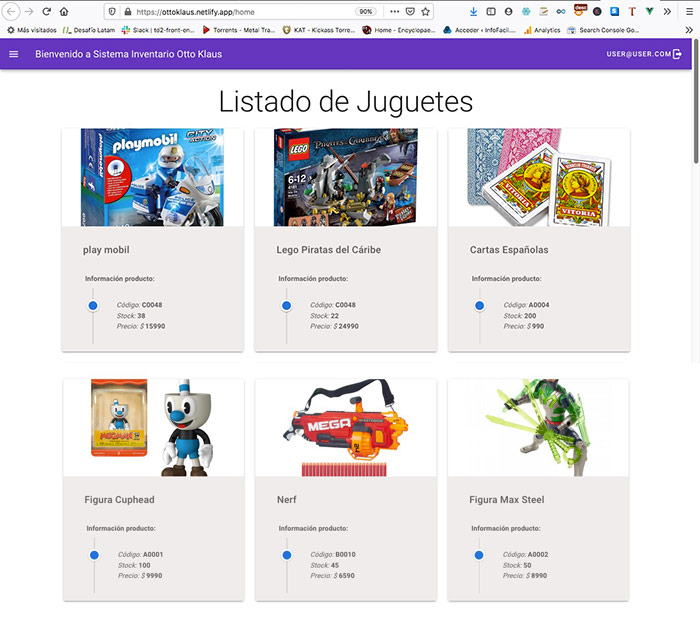The image size is (700, 626).
Task: Open the Firefox application menu
Action: [689, 12]
